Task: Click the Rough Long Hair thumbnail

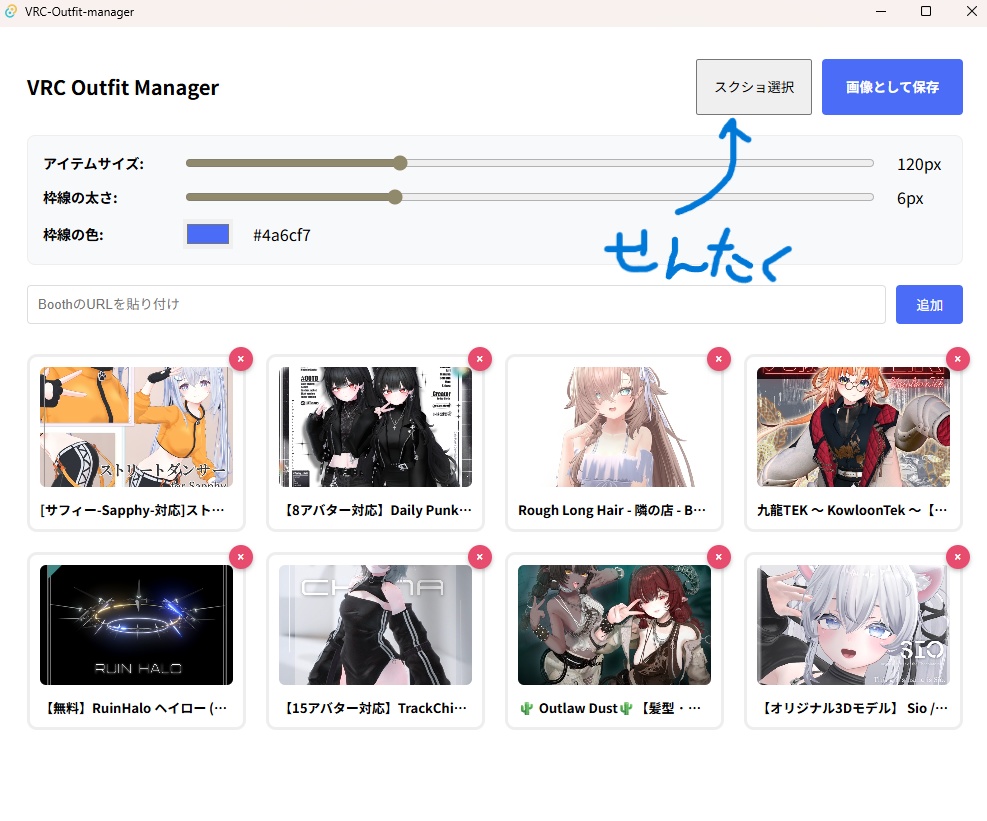Action: tap(613, 425)
